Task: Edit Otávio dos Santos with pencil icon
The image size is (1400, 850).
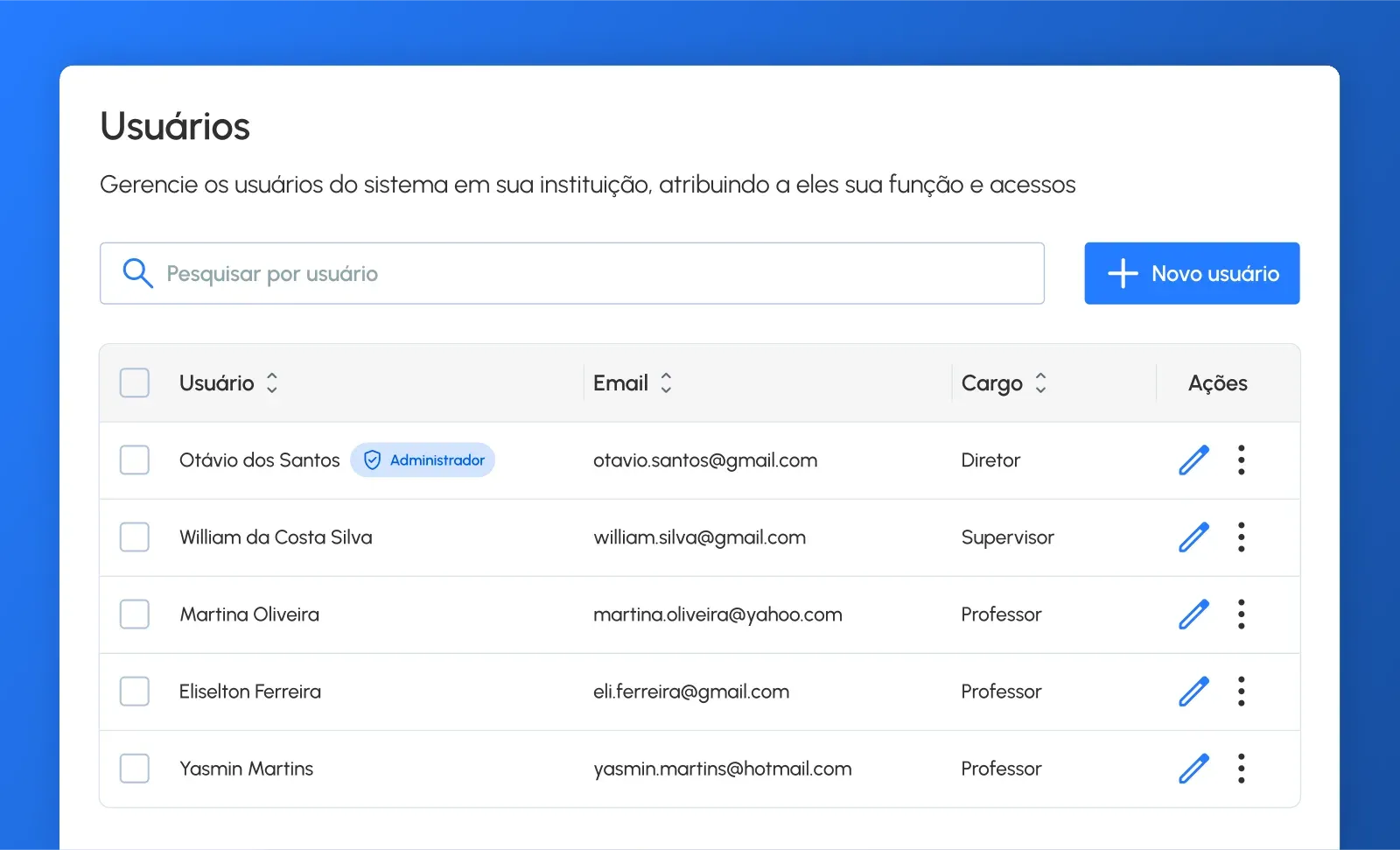Action: coord(1193,460)
